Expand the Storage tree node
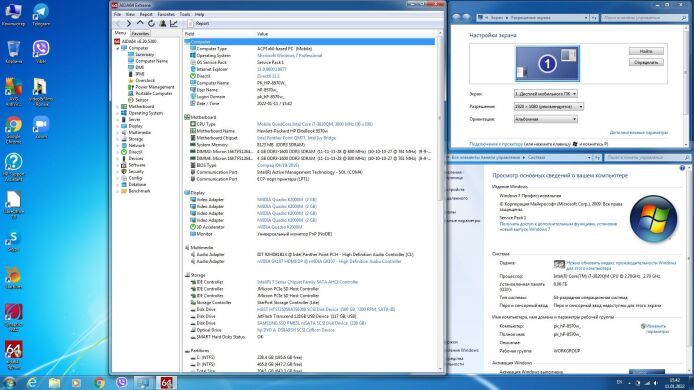 (118, 139)
